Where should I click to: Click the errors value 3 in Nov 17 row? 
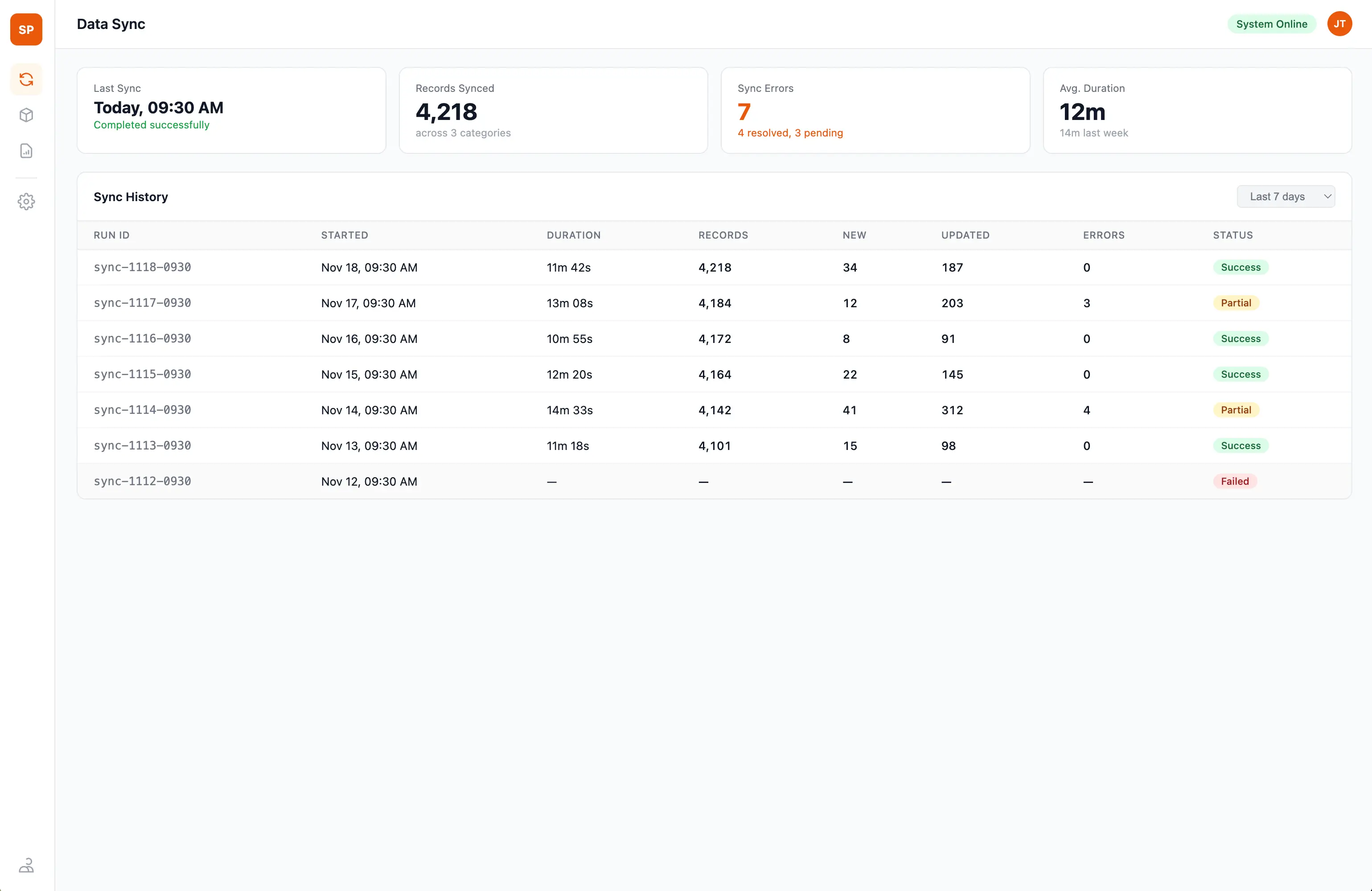coord(1087,303)
